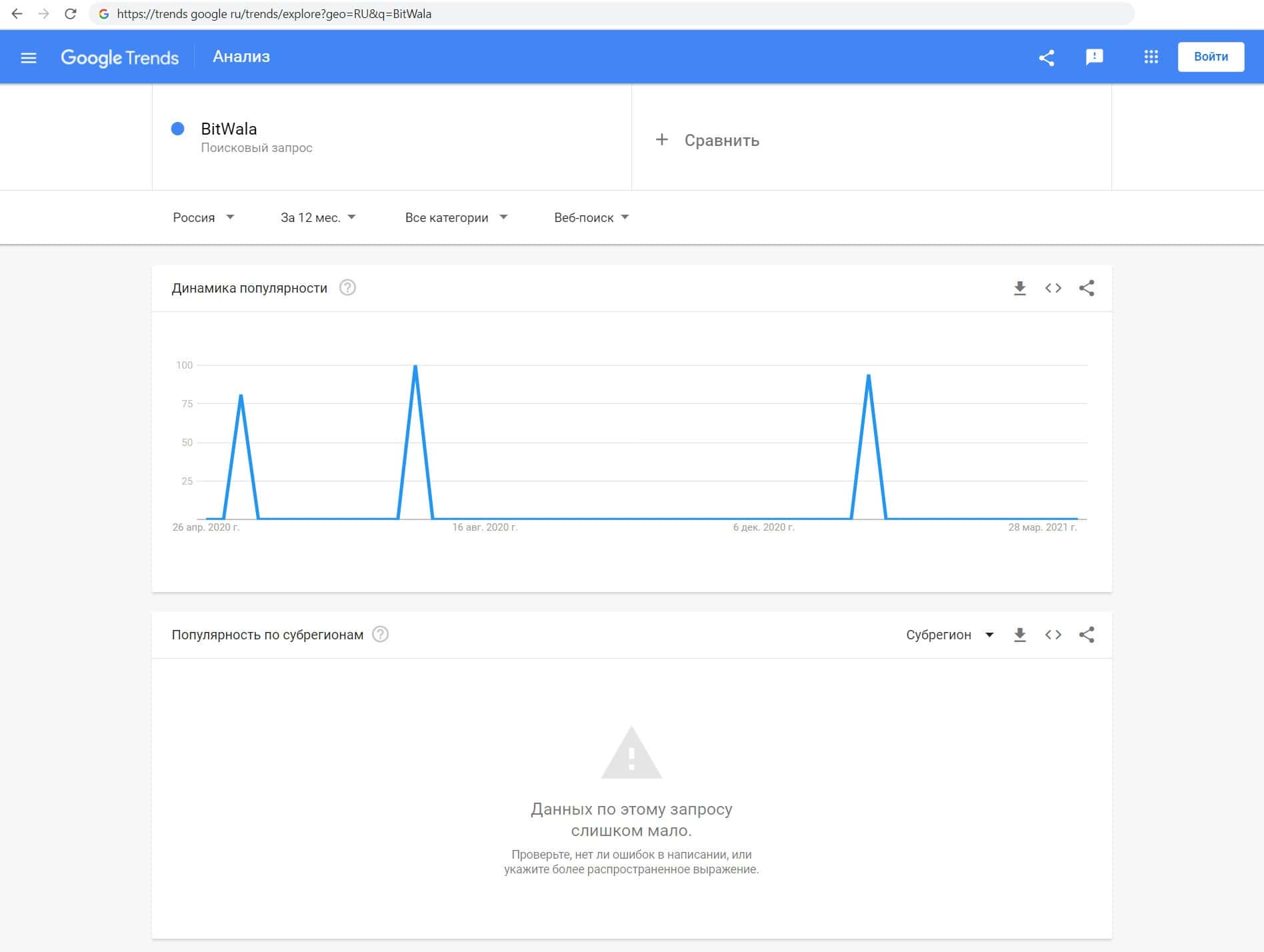The image size is (1264, 952).
Task: Click the 16 авг. 2020 г. axis label
Action: point(485,527)
